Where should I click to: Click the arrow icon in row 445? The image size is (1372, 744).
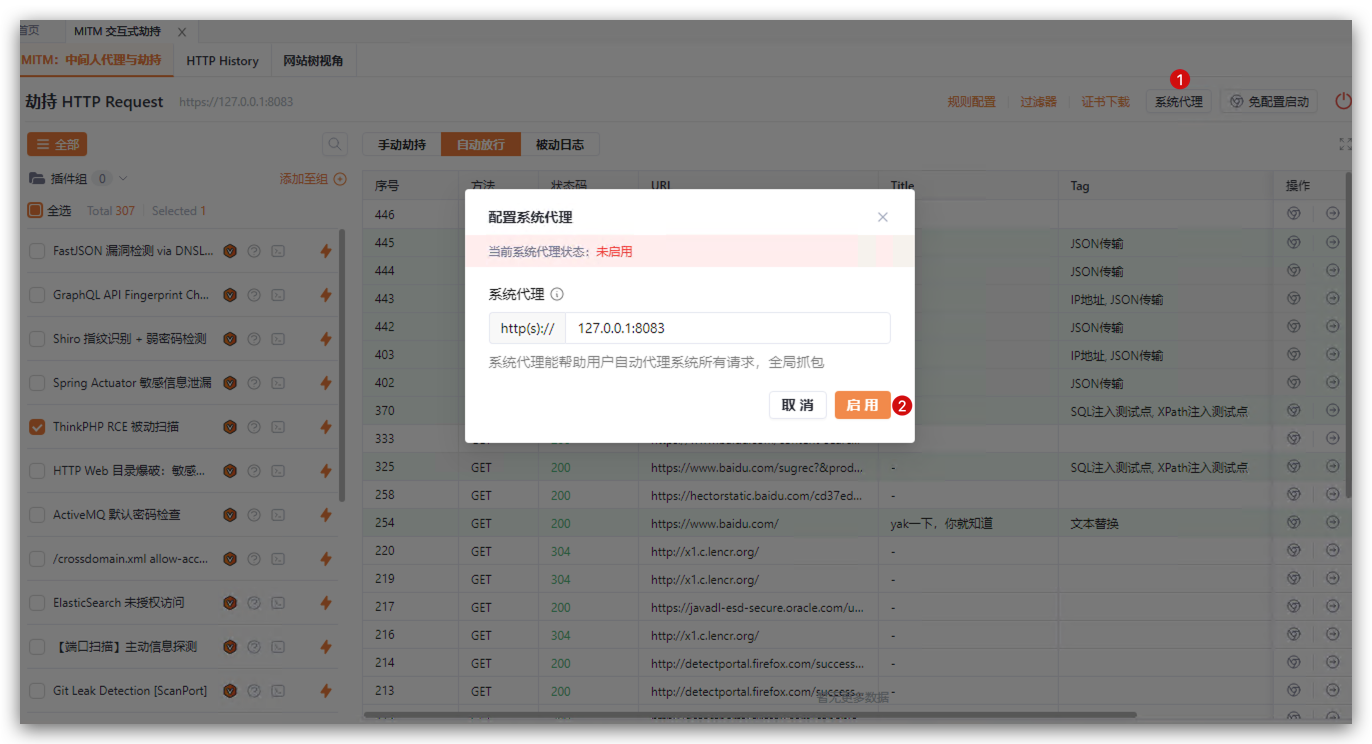1332,242
